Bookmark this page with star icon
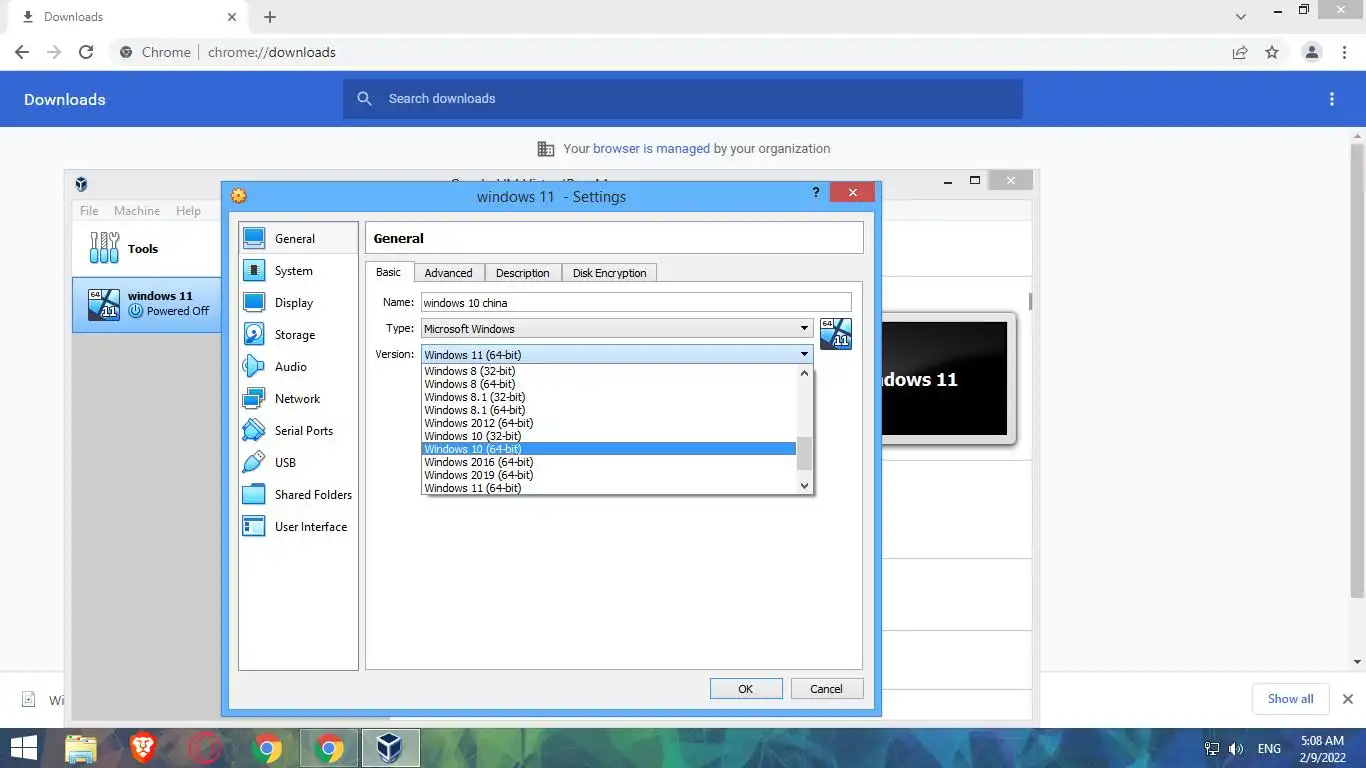Screen dimensions: 1366x768 [1272, 52]
